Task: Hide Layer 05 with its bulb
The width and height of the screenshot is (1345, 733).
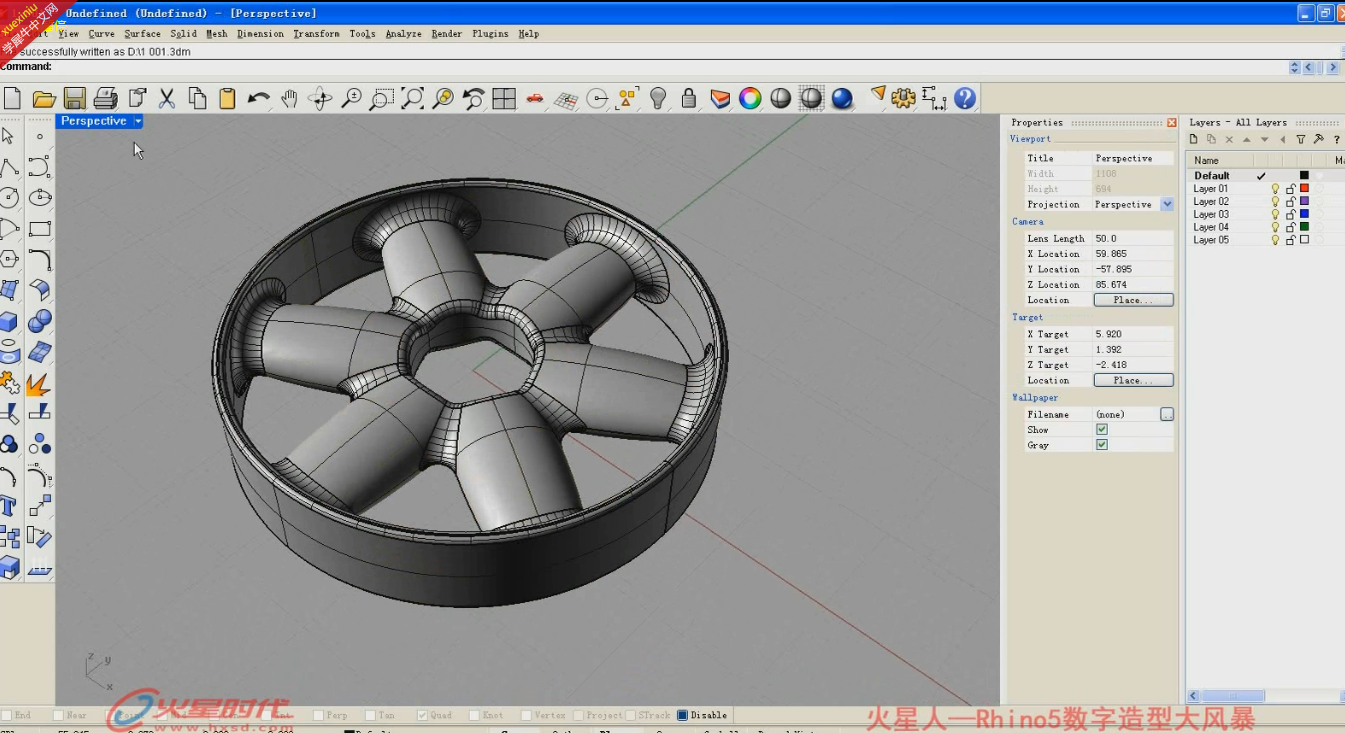Action: tap(1275, 240)
